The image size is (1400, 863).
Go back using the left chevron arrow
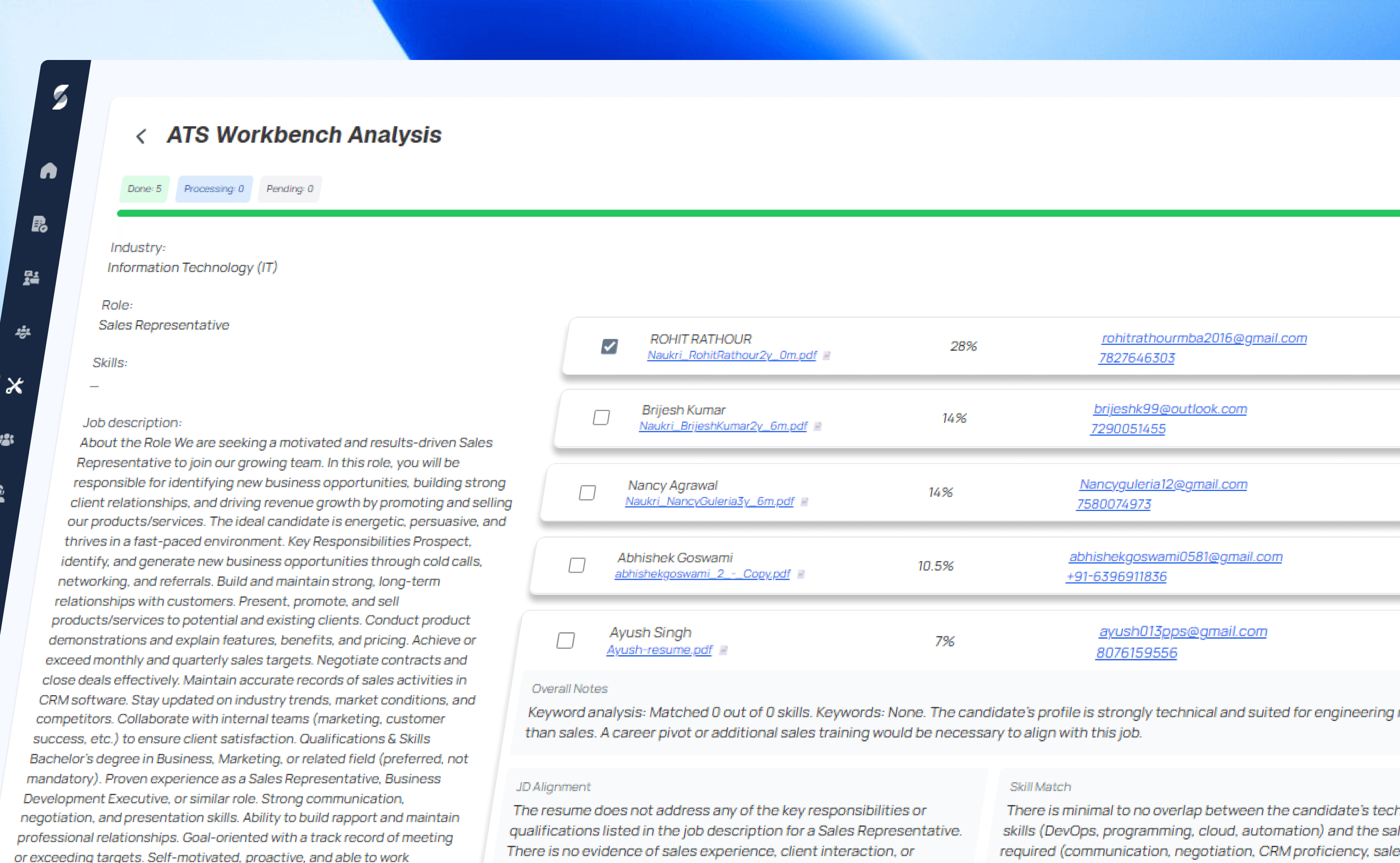pos(141,137)
